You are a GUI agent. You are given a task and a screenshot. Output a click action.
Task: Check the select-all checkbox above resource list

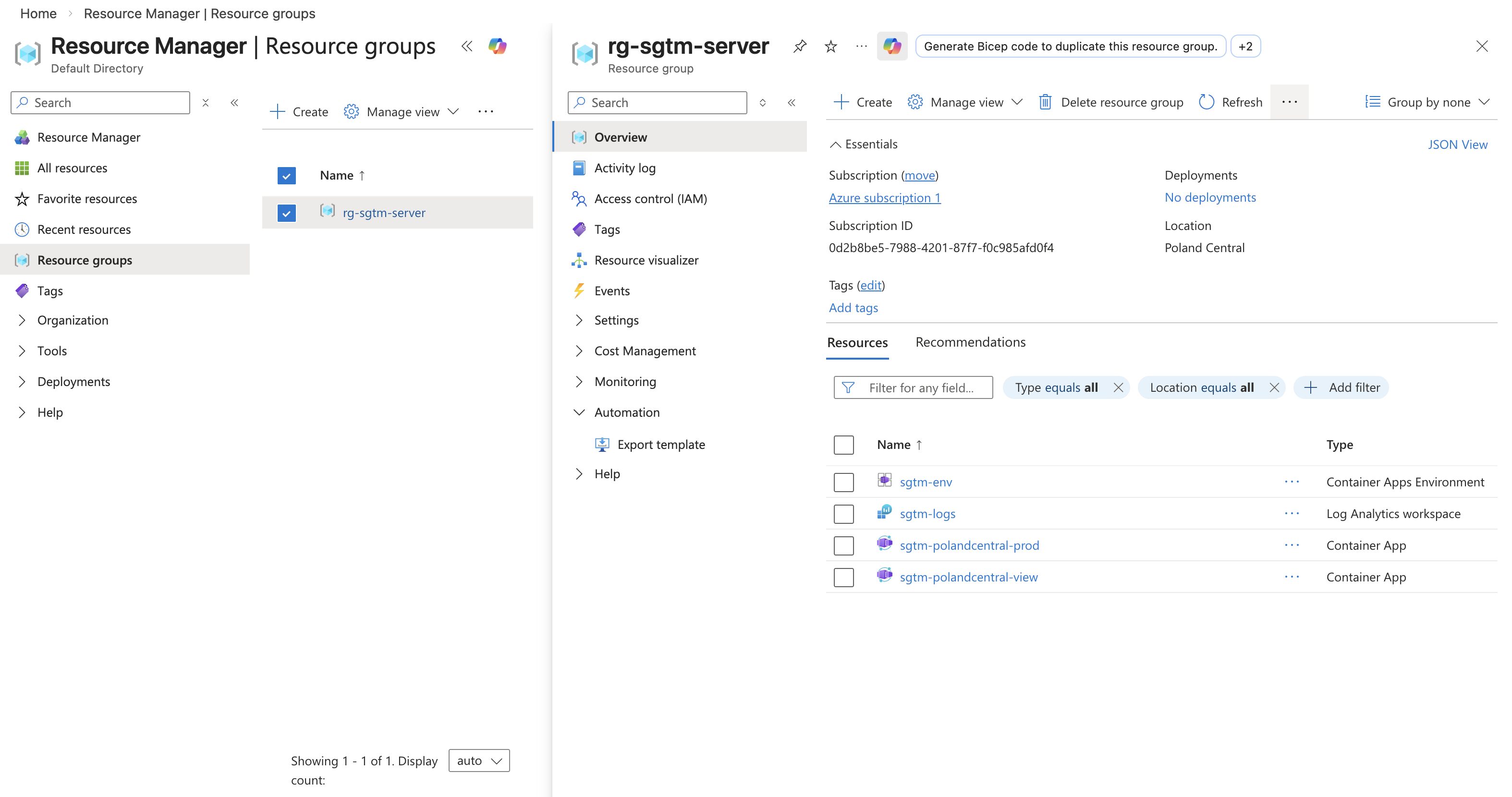point(843,444)
